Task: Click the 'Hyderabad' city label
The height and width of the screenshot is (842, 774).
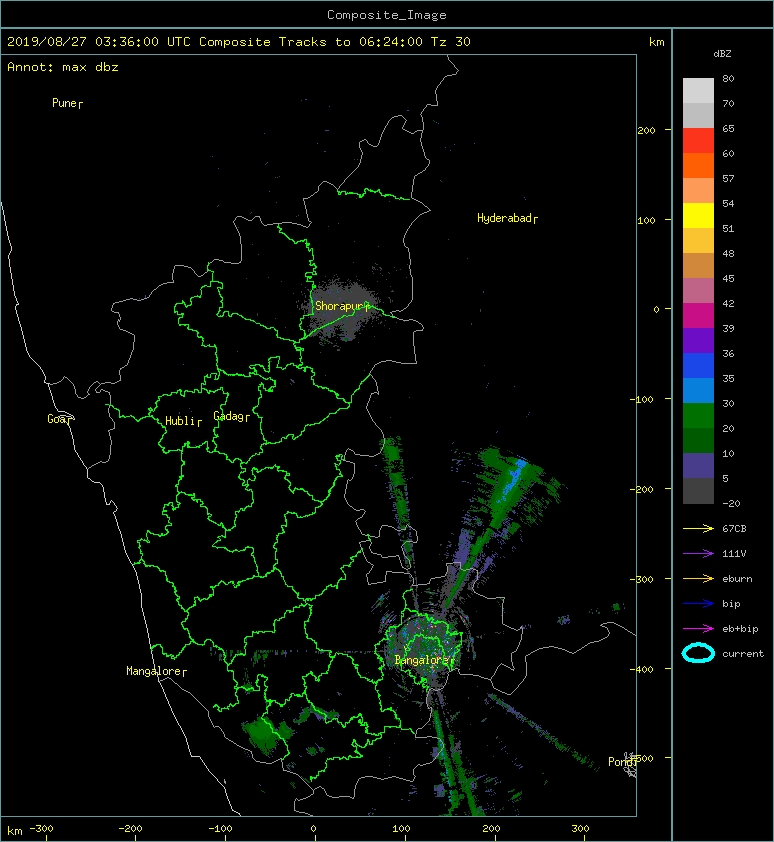Action: pyautogui.click(x=504, y=218)
